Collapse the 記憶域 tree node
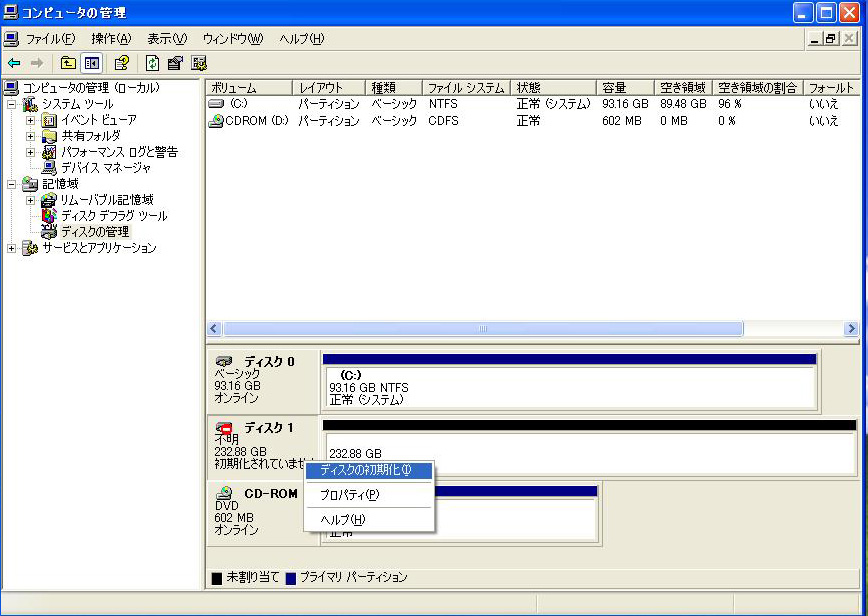Image resolution: width=868 pixels, height=616 pixels. click(12, 184)
